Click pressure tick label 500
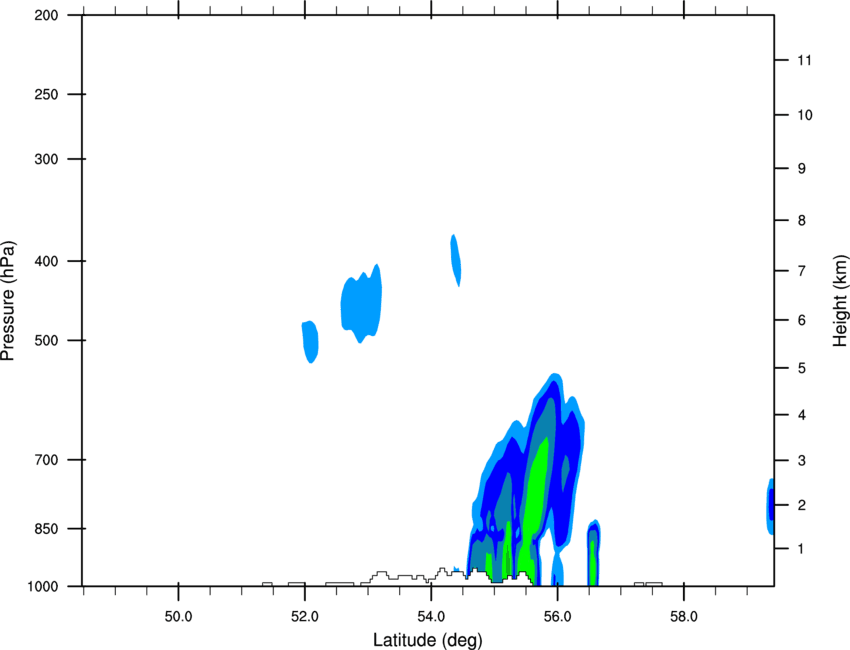The image size is (850, 650). point(46,340)
